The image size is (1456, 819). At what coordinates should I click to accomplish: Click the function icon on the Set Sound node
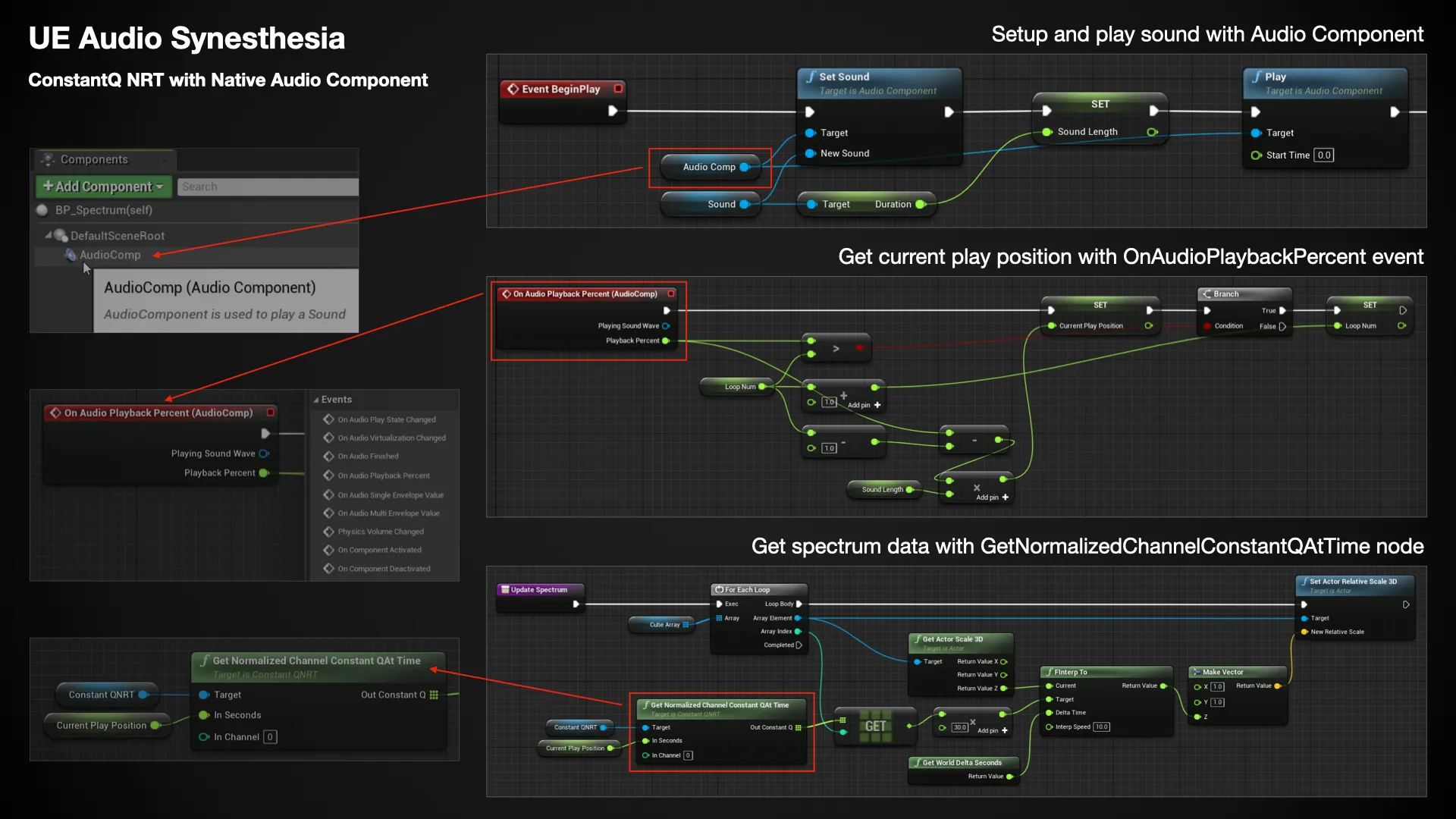pyautogui.click(x=811, y=77)
